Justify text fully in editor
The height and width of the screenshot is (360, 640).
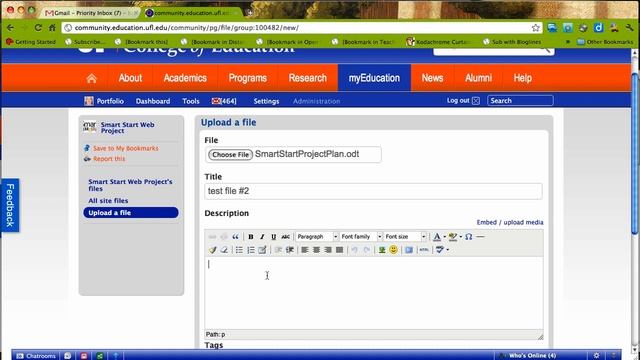tap(339, 250)
